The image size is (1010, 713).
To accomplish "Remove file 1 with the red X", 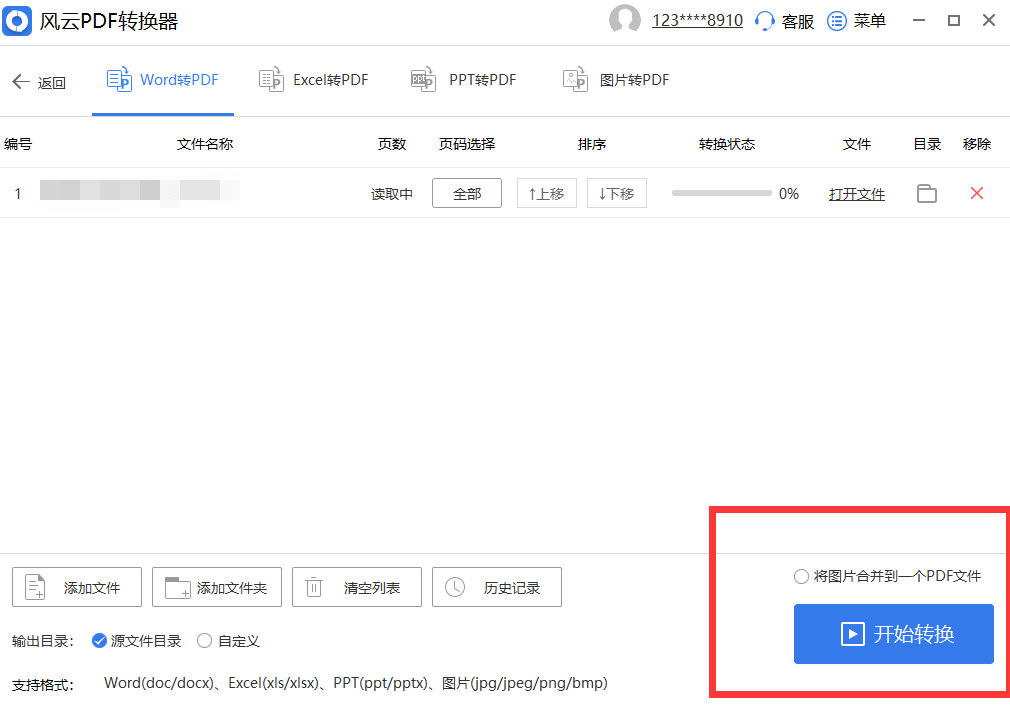I will click(x=977, y=193).
